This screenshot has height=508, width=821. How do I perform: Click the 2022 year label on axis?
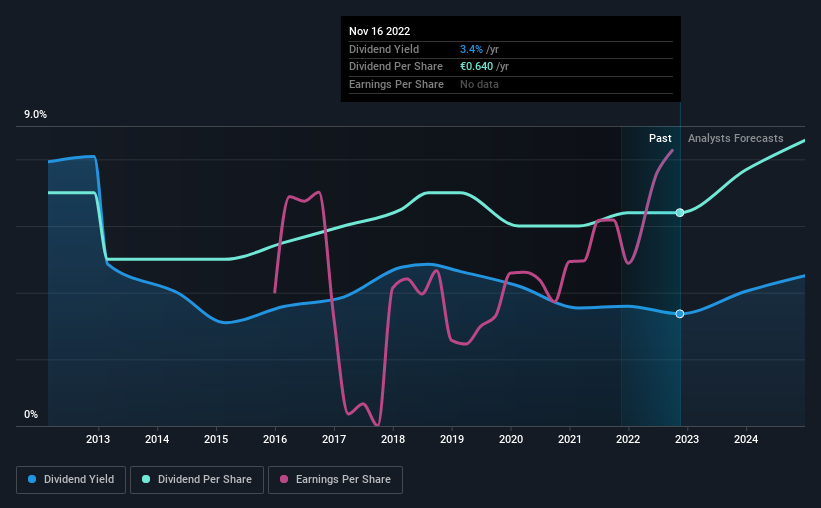[x=628, y=439]
